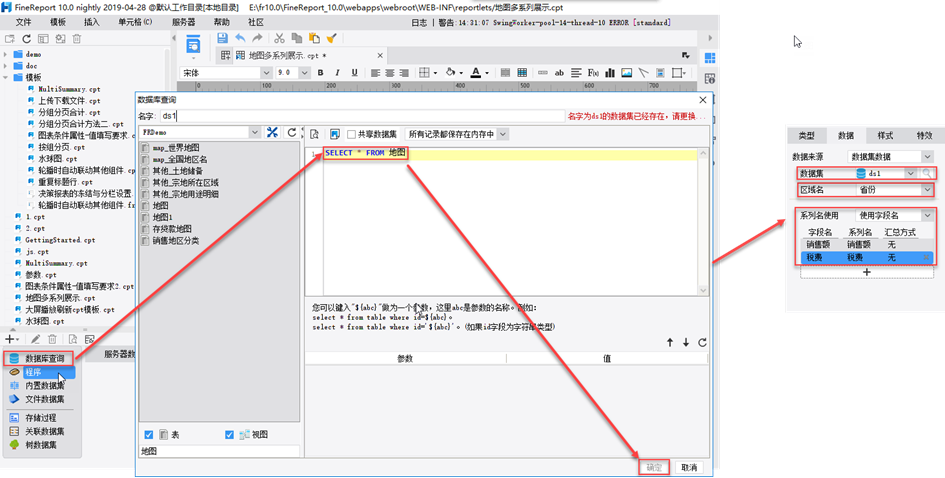Click the refresh parameters icon
945x478 pixels.
[x=702, y=342]
